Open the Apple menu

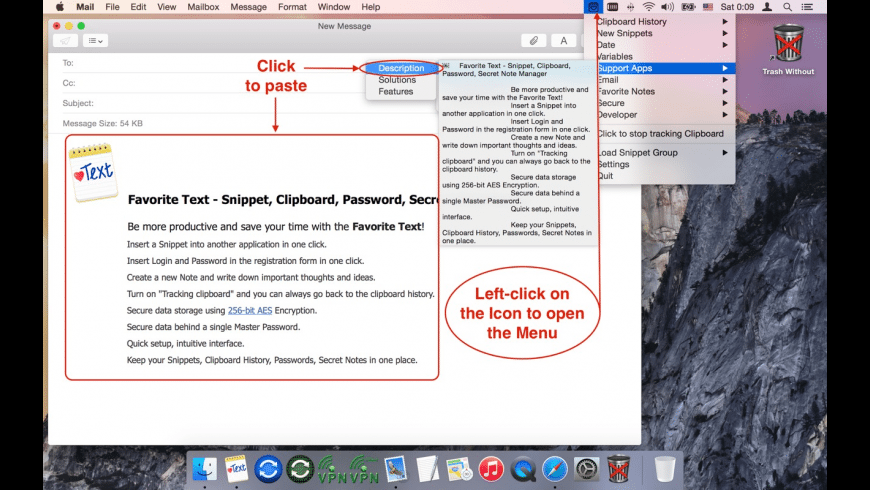tap(59, 7)
